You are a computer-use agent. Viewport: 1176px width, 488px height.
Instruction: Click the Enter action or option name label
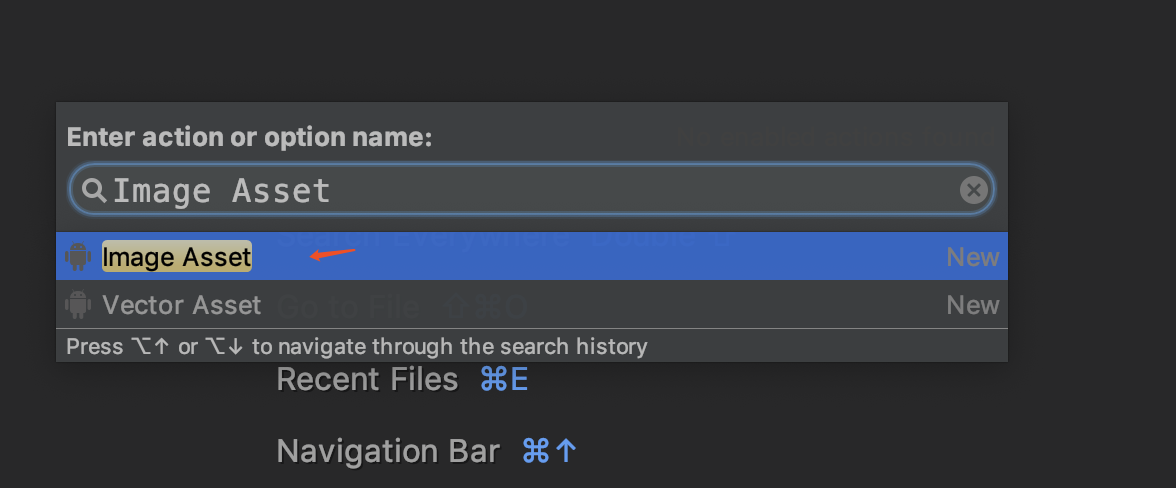coord(249,137)
